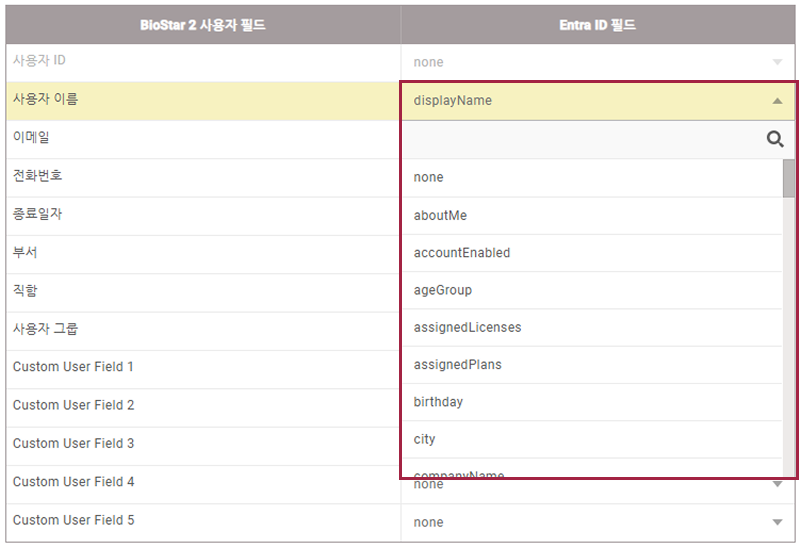Click the 사용자 그룹 row label

pyautogui.click(x=45, y=329)
